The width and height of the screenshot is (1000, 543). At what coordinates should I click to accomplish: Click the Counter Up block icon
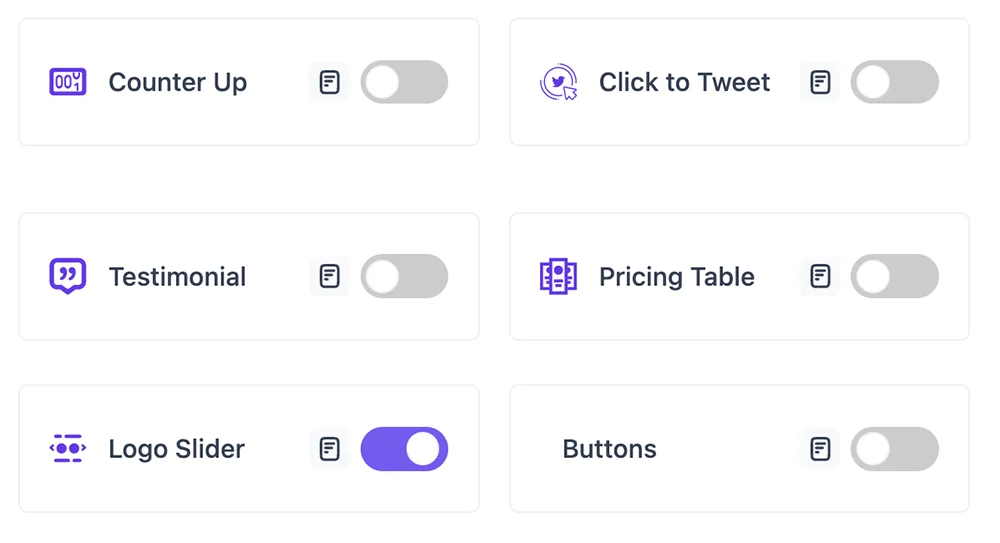tap(68, 82)
